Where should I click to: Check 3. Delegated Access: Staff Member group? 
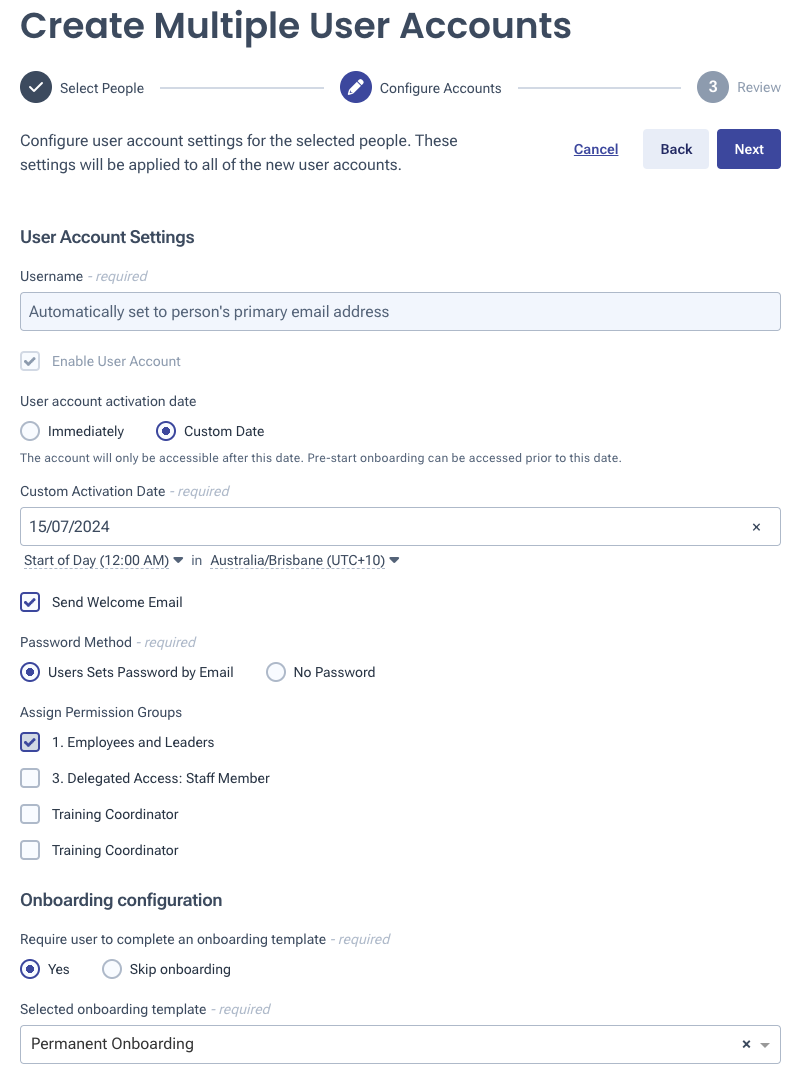click(31, 779)
